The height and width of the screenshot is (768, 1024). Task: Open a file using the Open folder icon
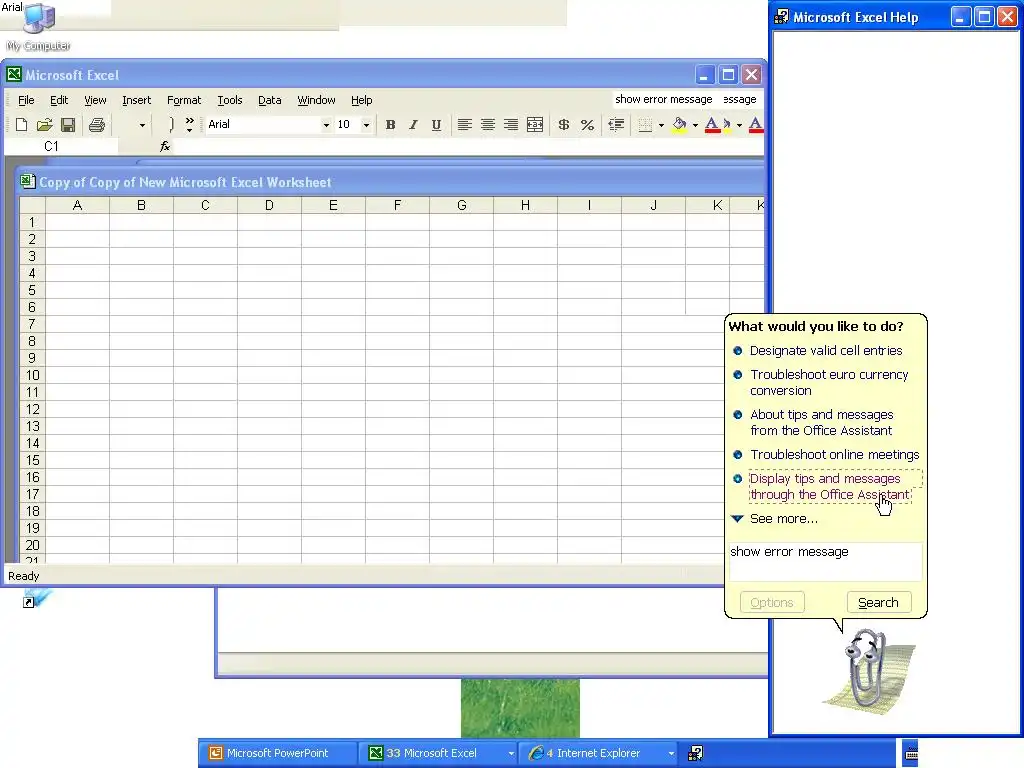(x=44, y=124)
